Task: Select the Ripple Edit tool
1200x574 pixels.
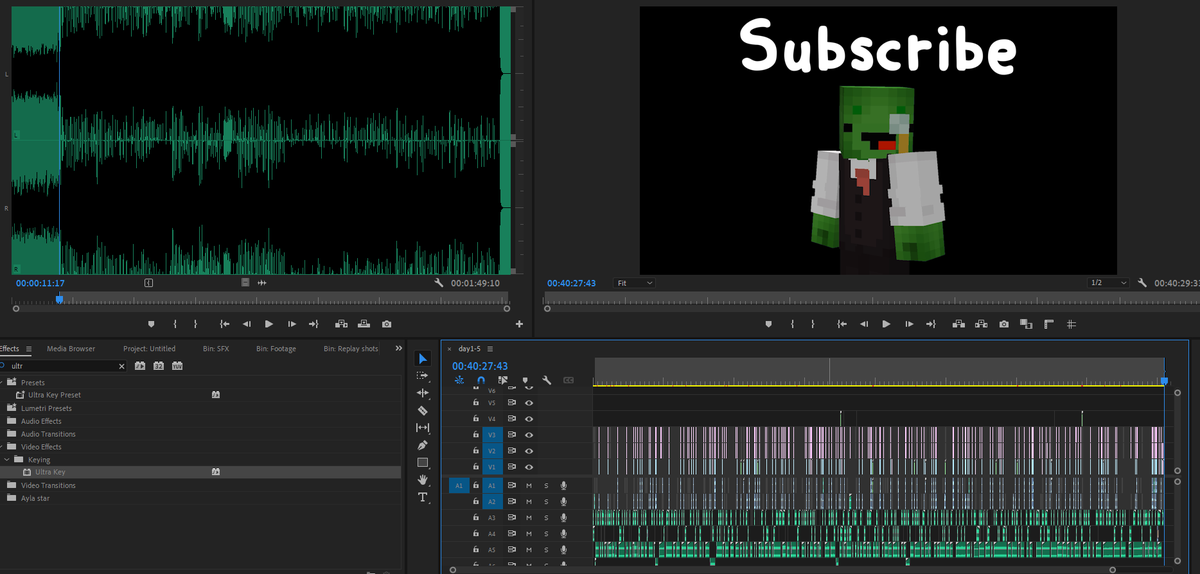Action: coord(422,393)
